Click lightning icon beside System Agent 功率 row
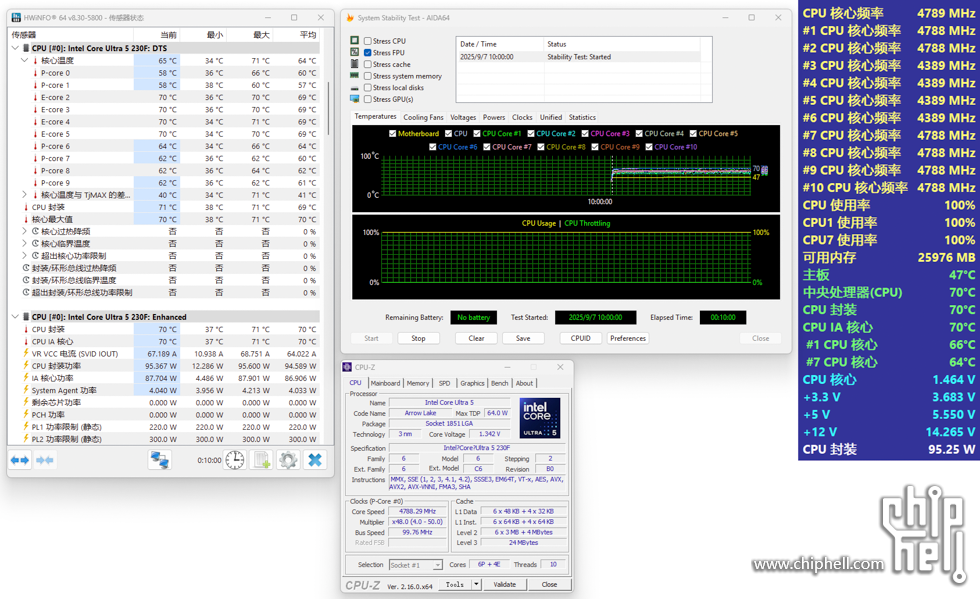The image size is (980, 599). pos(26,390)
